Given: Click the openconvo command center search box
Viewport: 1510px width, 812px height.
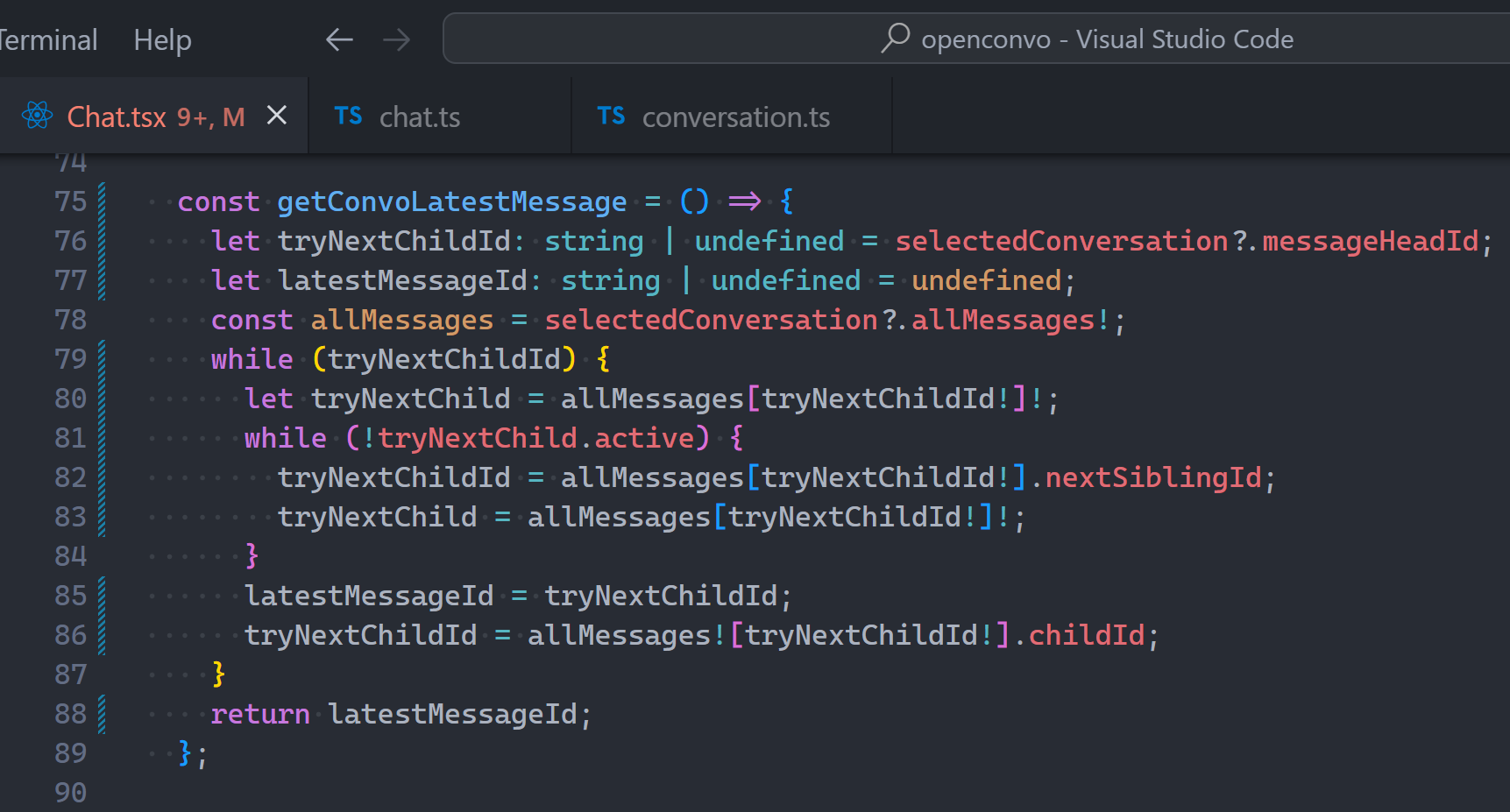Looking at the screenshot, I should [1087, 39].
